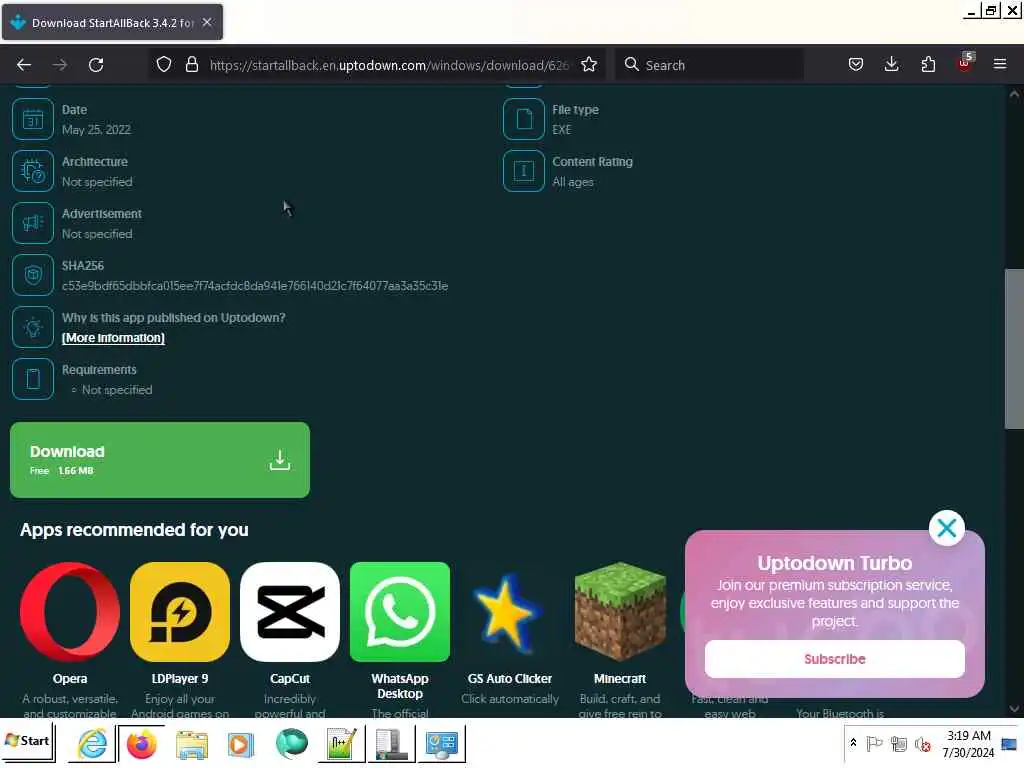Screen dimensions: 1024x768
Task: Open the Start menu
Action: tap(27, 741)
